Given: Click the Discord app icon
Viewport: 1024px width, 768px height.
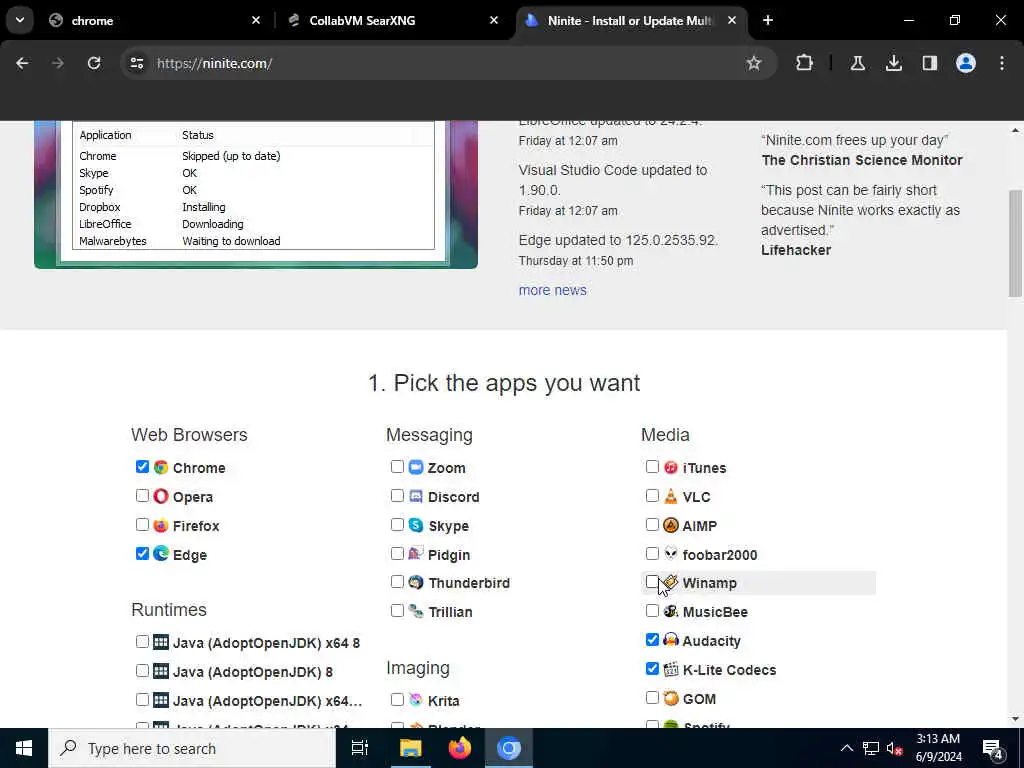Looking at the screenshot, I should point(416,496).
